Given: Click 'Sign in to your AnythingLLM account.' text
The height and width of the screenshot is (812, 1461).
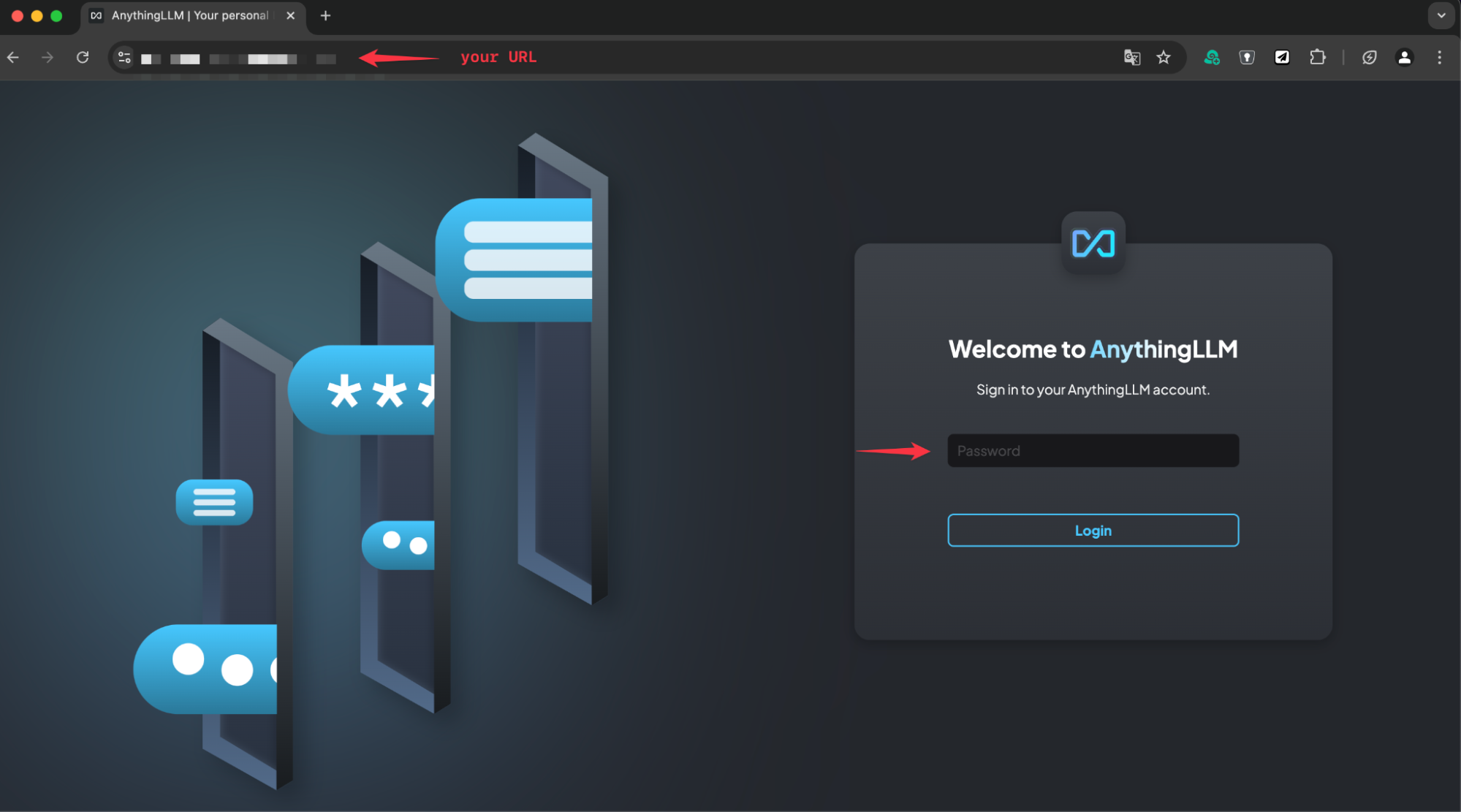Looking at the screenshot, I should point(1093,390).
